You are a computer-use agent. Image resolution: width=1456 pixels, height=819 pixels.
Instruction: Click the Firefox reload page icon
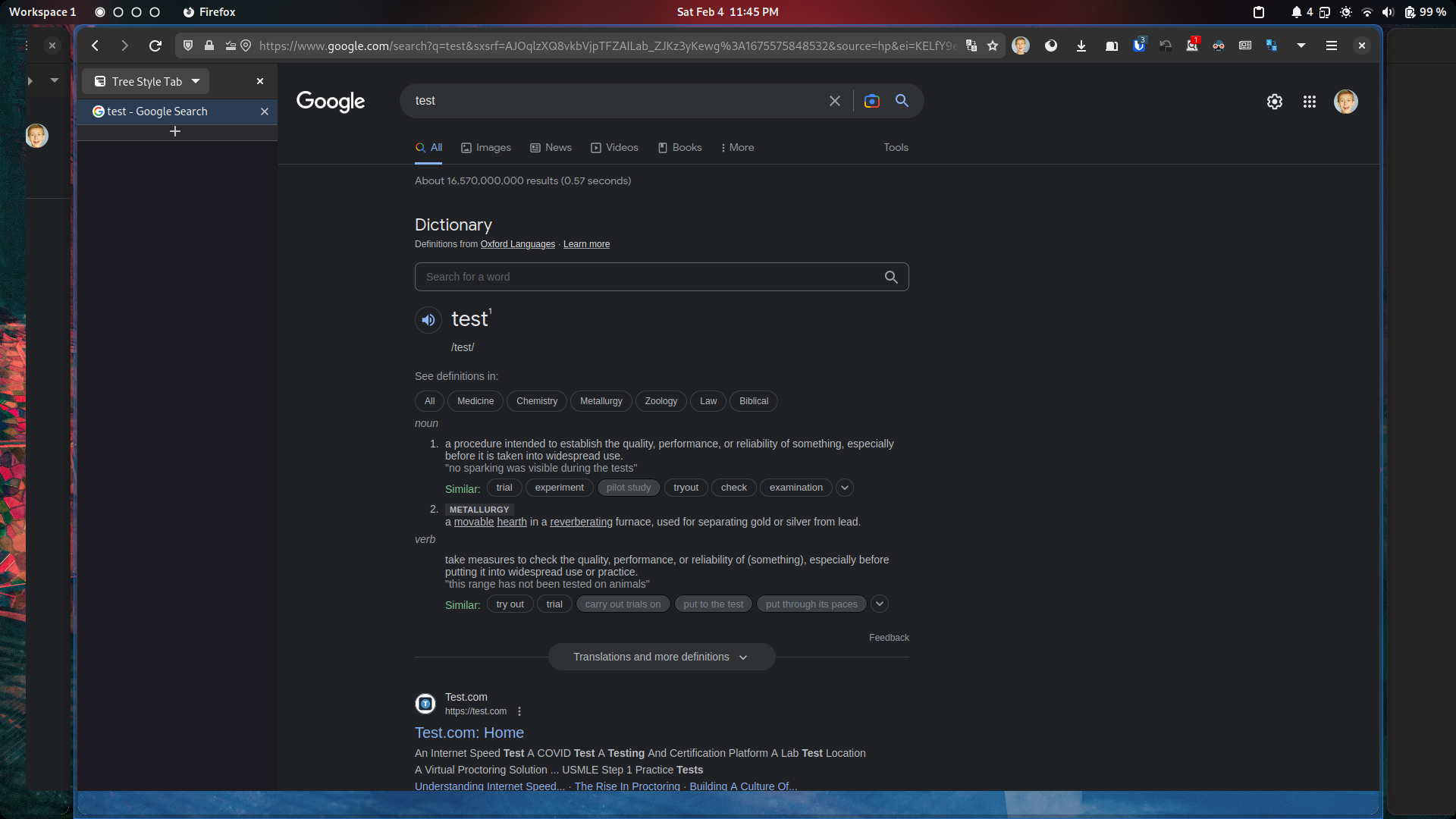[x=155, y=45]
